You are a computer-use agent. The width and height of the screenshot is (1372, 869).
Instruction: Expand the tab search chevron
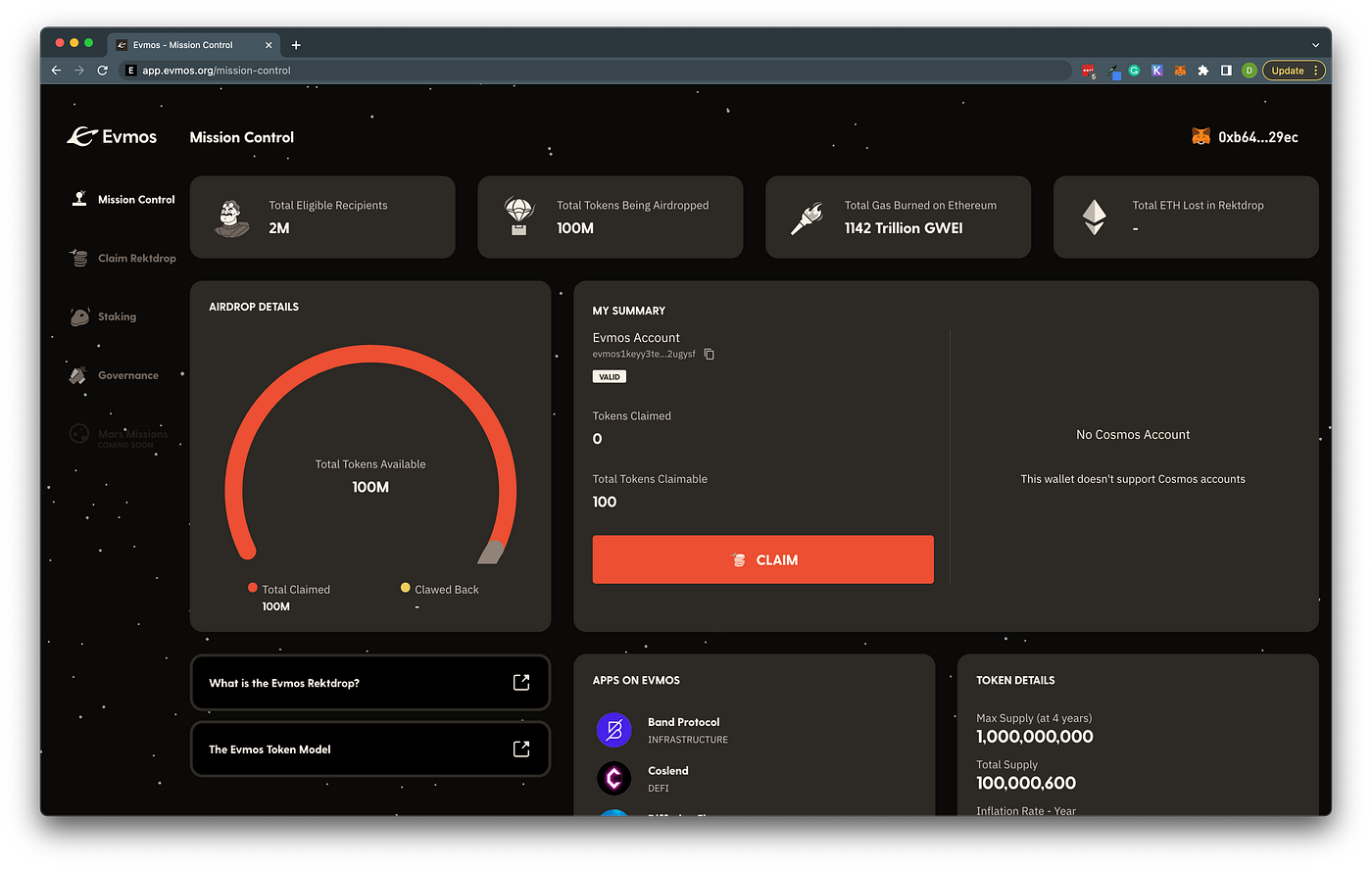coord(1315,45)
